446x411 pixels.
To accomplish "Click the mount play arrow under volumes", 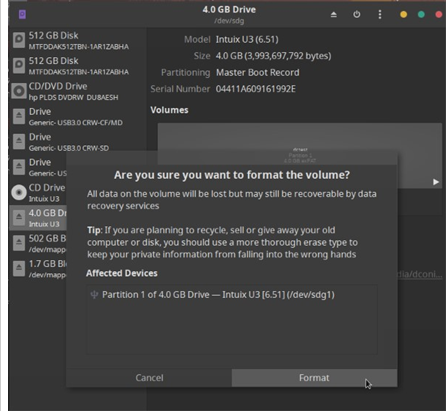I will point(436,182).
